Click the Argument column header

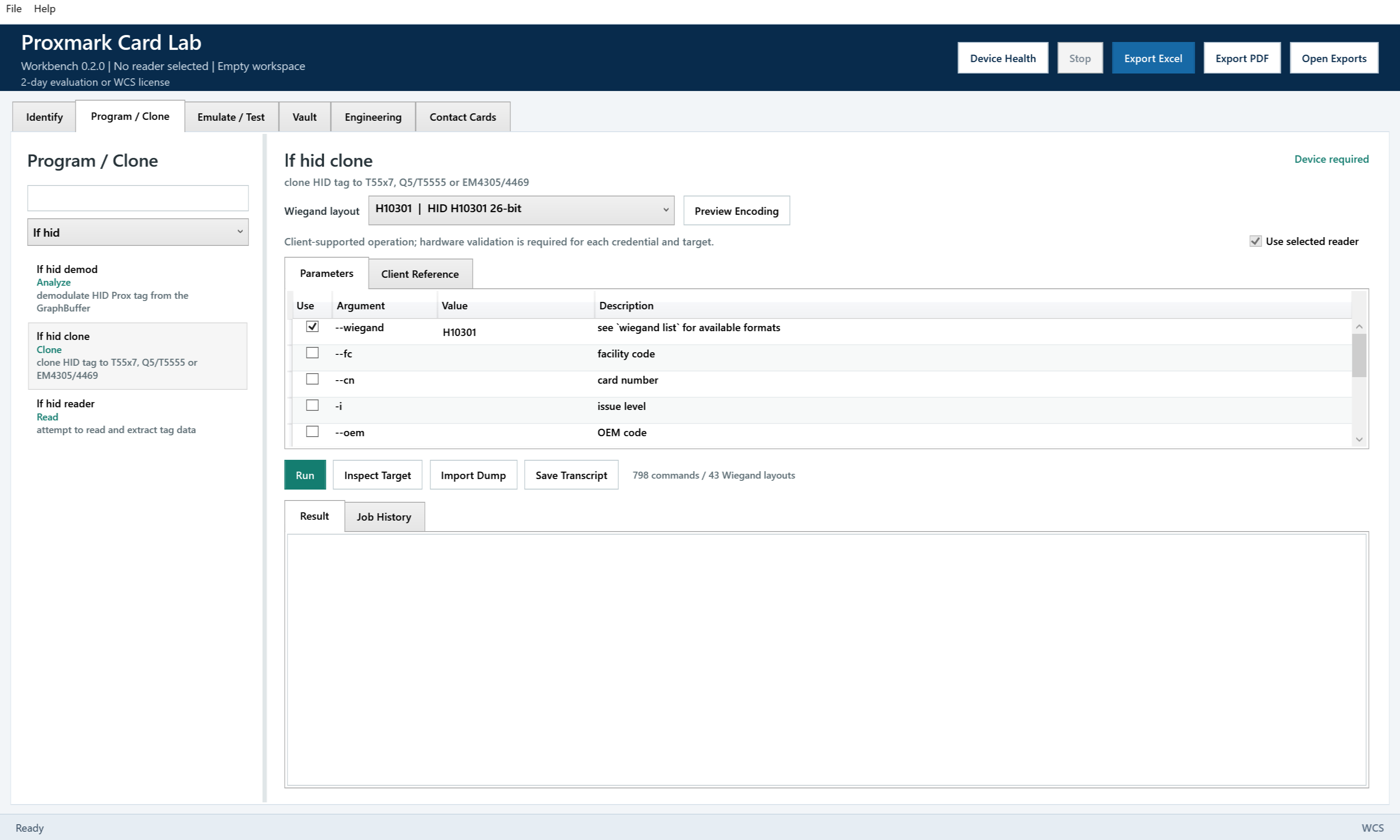coord(385,306)
